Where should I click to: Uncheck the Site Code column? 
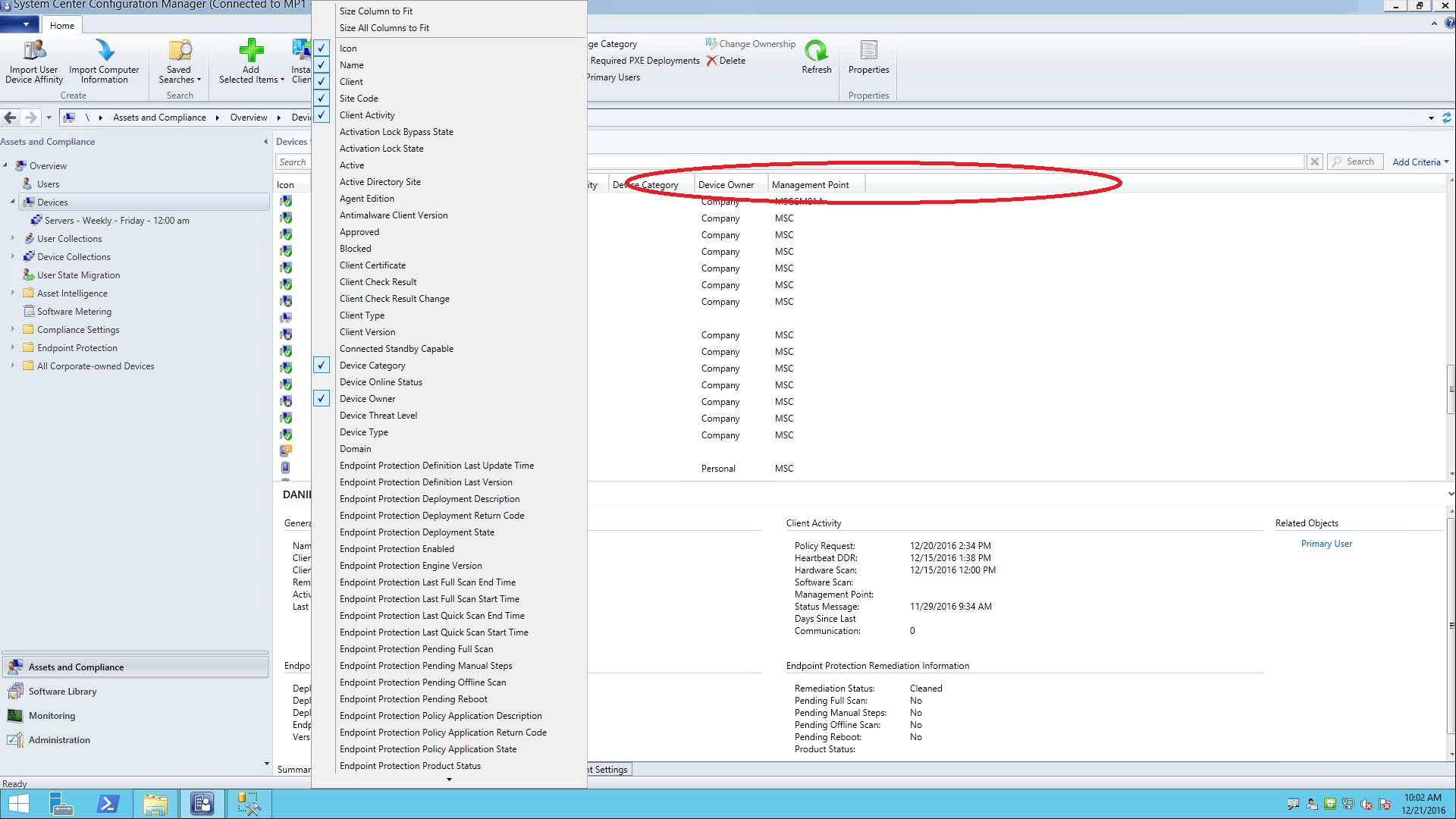(x=322, y=98)
